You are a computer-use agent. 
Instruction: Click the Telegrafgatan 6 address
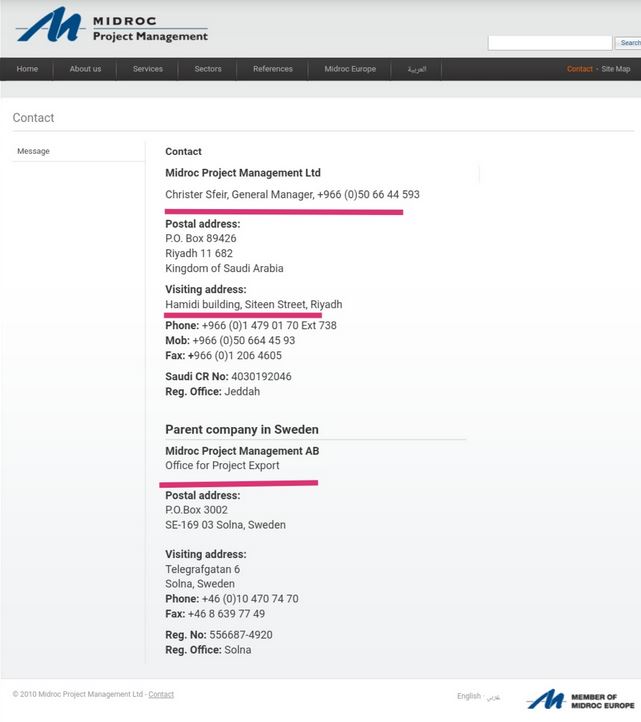(x=203, y=570)
